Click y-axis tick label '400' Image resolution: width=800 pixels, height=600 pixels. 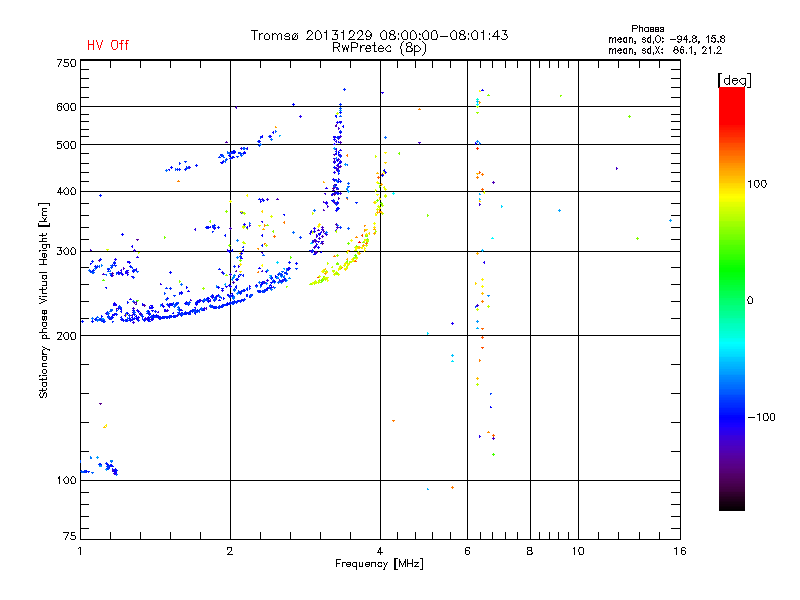click(x=66, y=191)
